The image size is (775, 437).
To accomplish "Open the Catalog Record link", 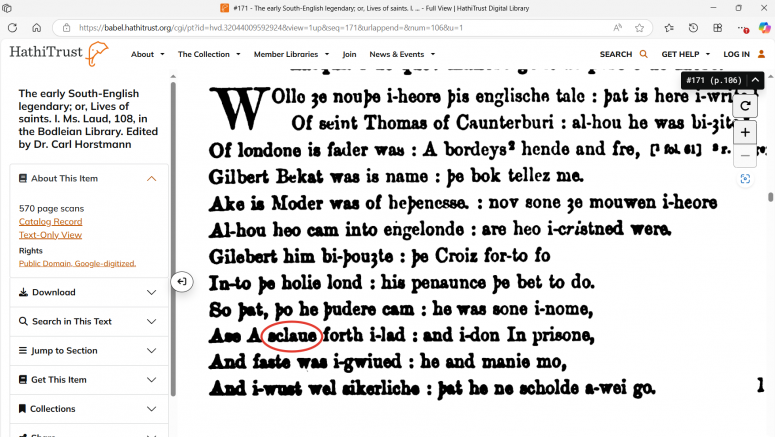I will [50, 221].
